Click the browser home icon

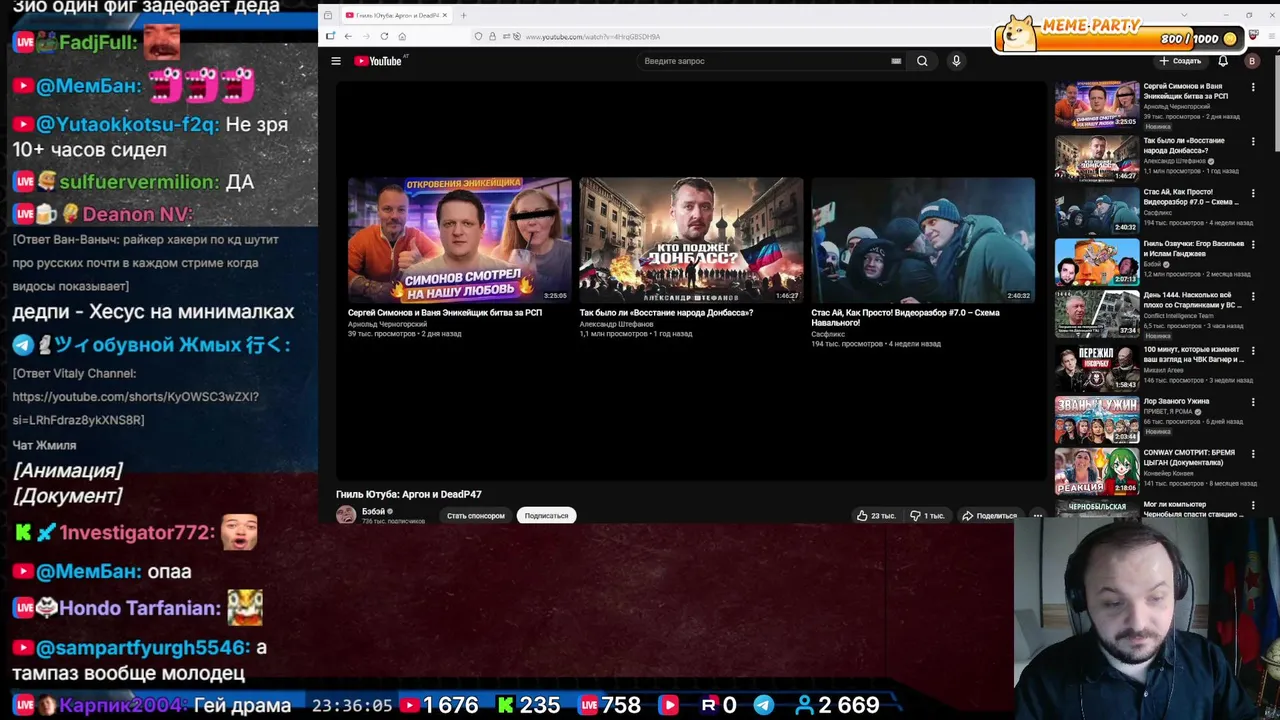tap(402, 36)
